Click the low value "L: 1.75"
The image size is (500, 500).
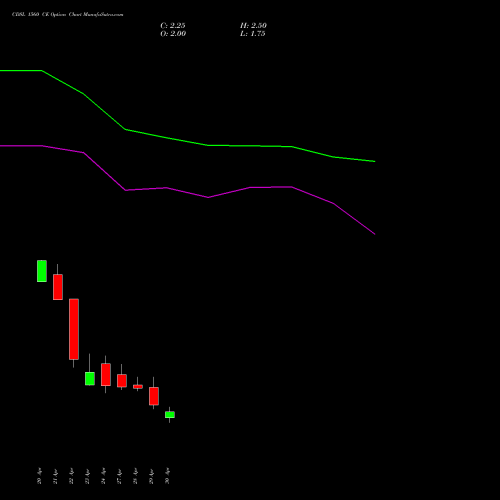pyautogui.click(x=253, y=34)
